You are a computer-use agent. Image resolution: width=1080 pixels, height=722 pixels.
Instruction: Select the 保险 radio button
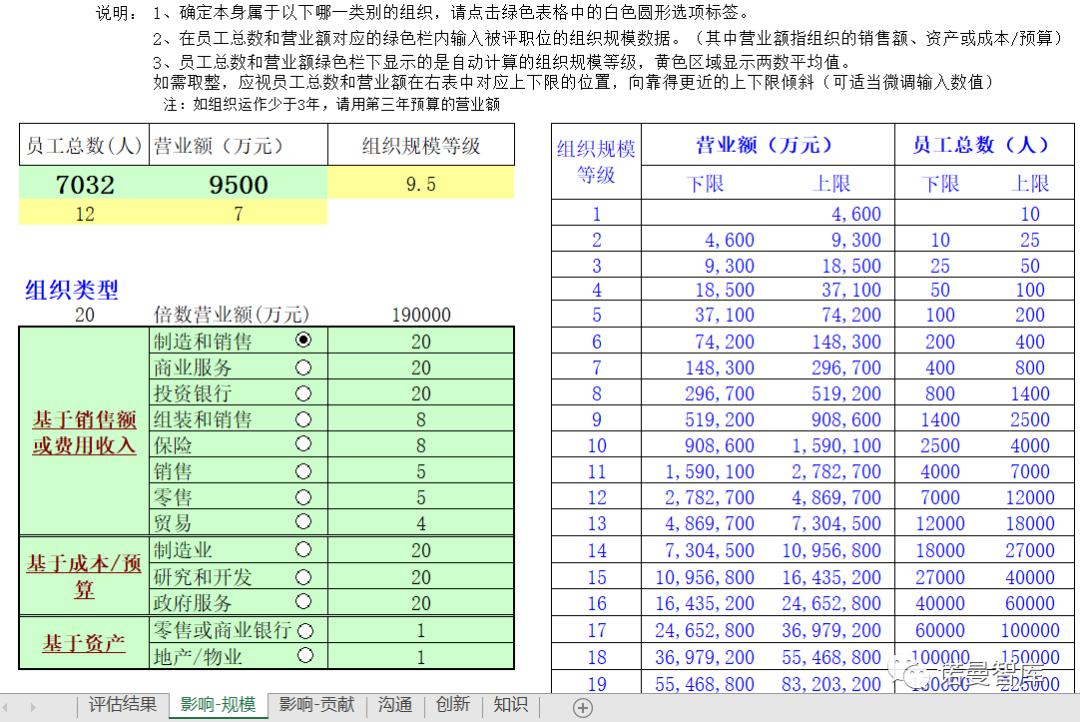click(305, 445)
